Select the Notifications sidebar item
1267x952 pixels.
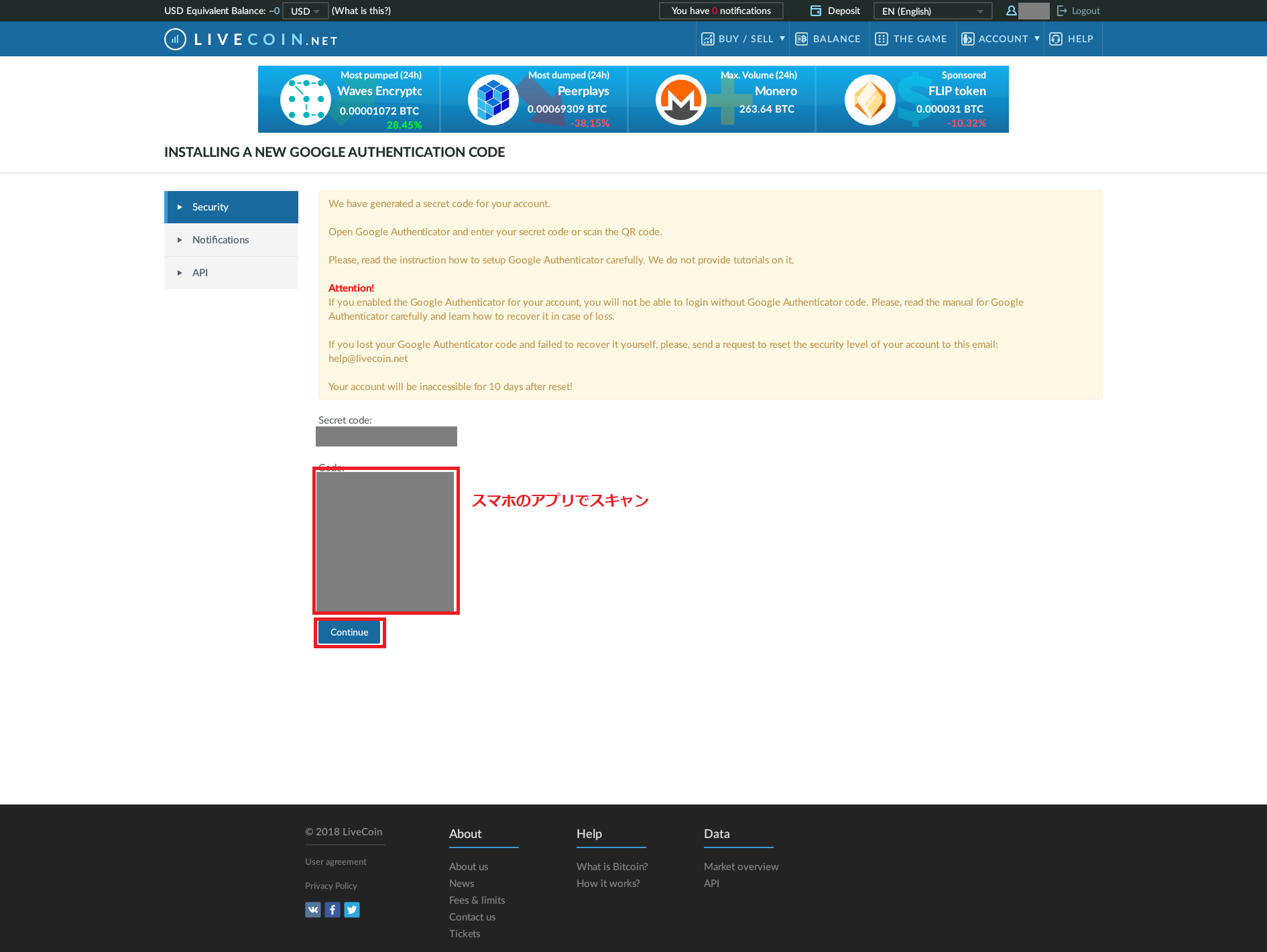(231, 240)
